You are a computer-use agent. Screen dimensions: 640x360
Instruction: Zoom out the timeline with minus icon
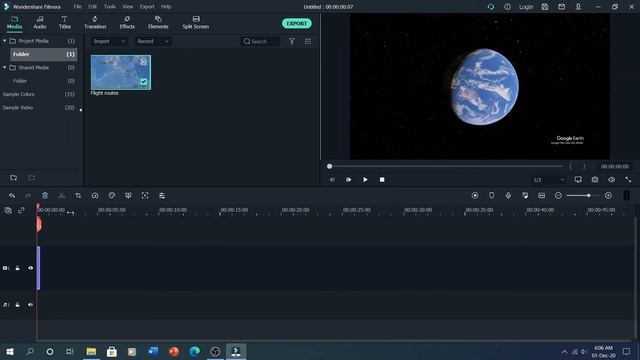point(558,196)
